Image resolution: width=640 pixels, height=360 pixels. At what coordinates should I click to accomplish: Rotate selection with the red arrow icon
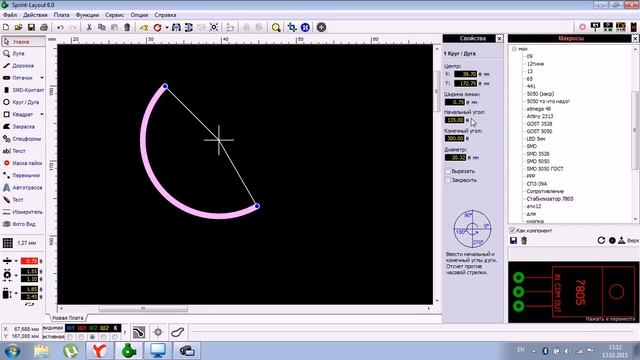[x=157, y=27]
